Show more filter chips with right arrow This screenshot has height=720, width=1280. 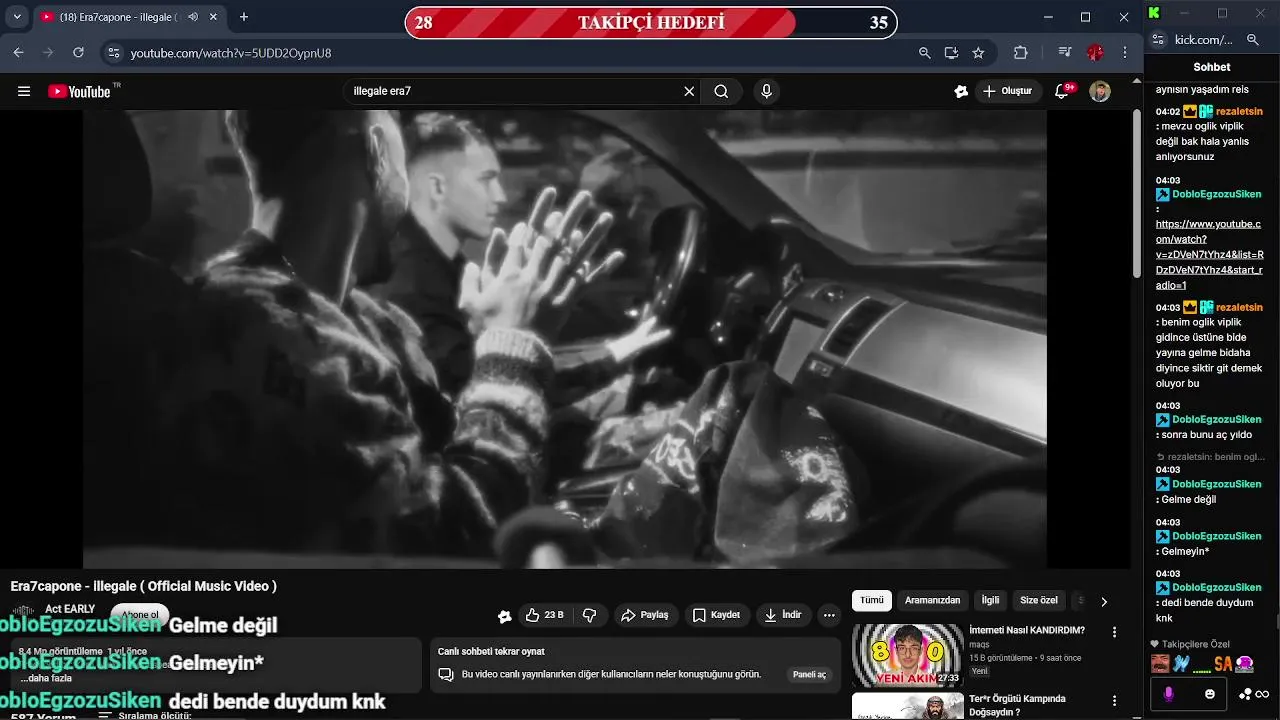pyautogui.click(x=1104, y=602)
